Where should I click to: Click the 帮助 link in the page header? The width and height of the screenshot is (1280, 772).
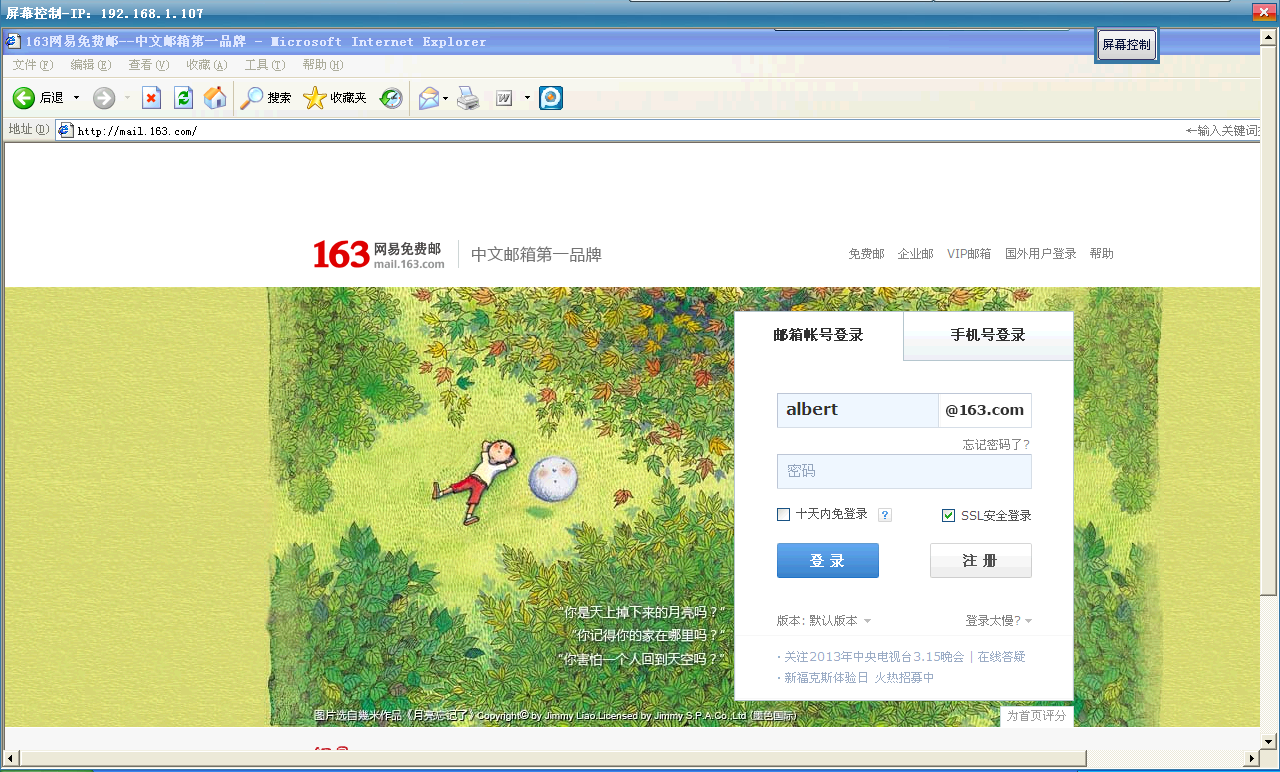click(x=1102, y=254)
